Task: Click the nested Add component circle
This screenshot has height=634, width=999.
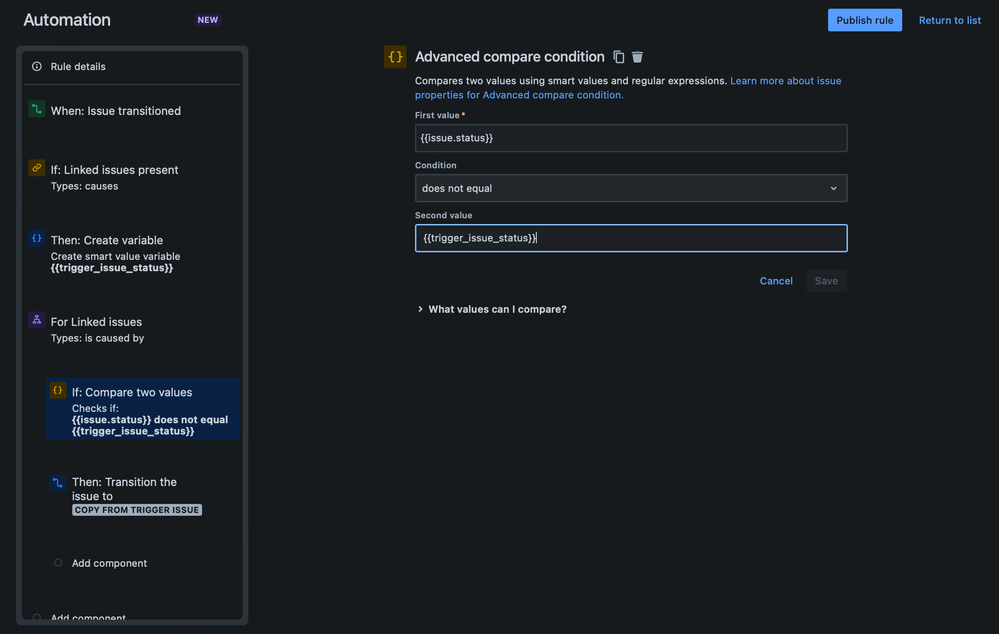Action: click(x=58, y=563)
